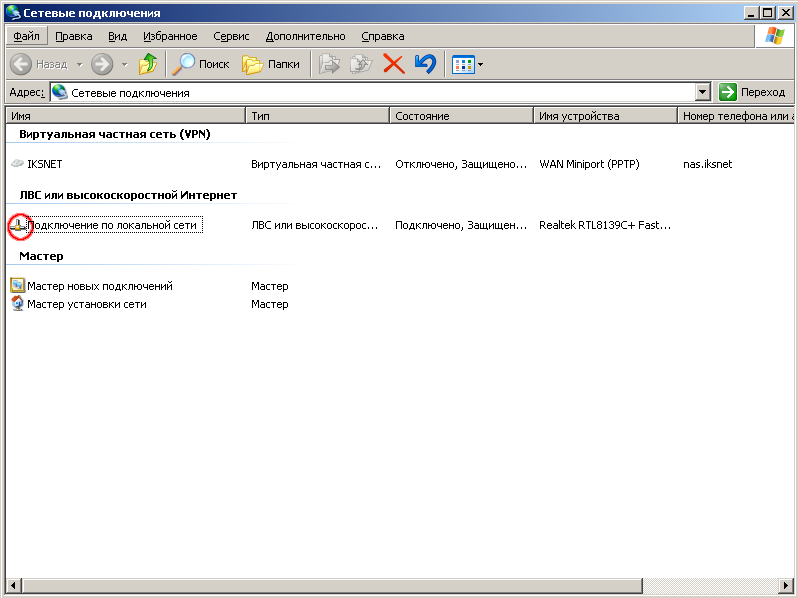Open the Справка menu
Screen dimensions: 798x598
click(383, 36)
